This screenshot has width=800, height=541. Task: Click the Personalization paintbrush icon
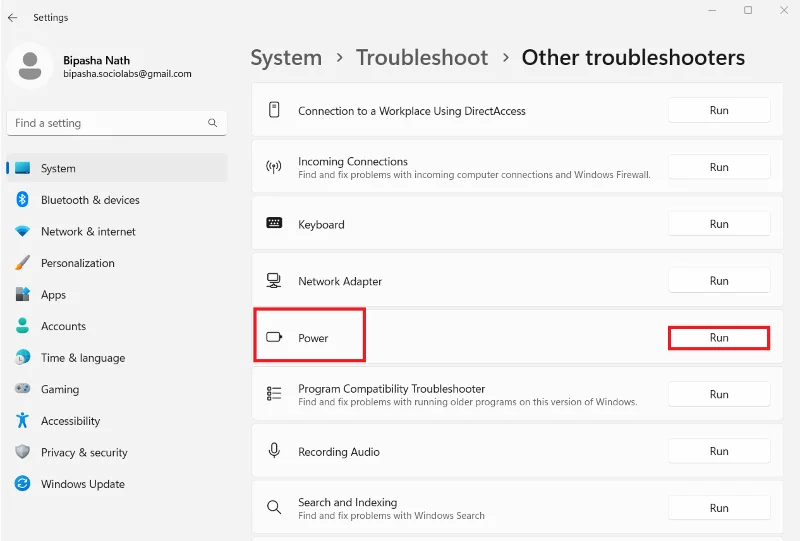point(22,263)
